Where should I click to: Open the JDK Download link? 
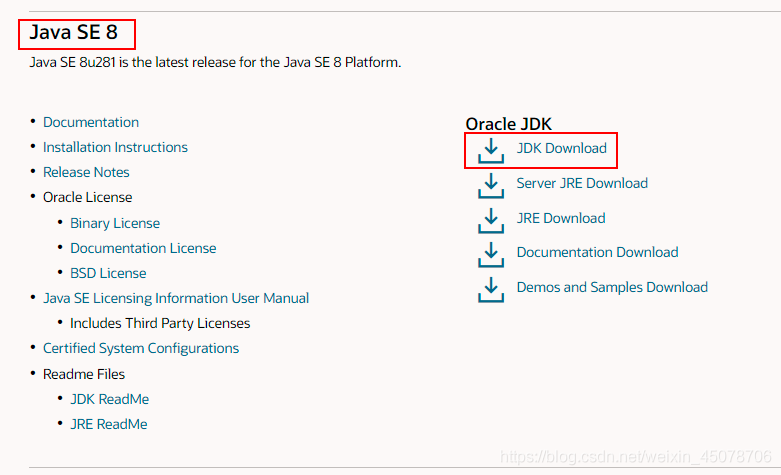click(561, 148)
